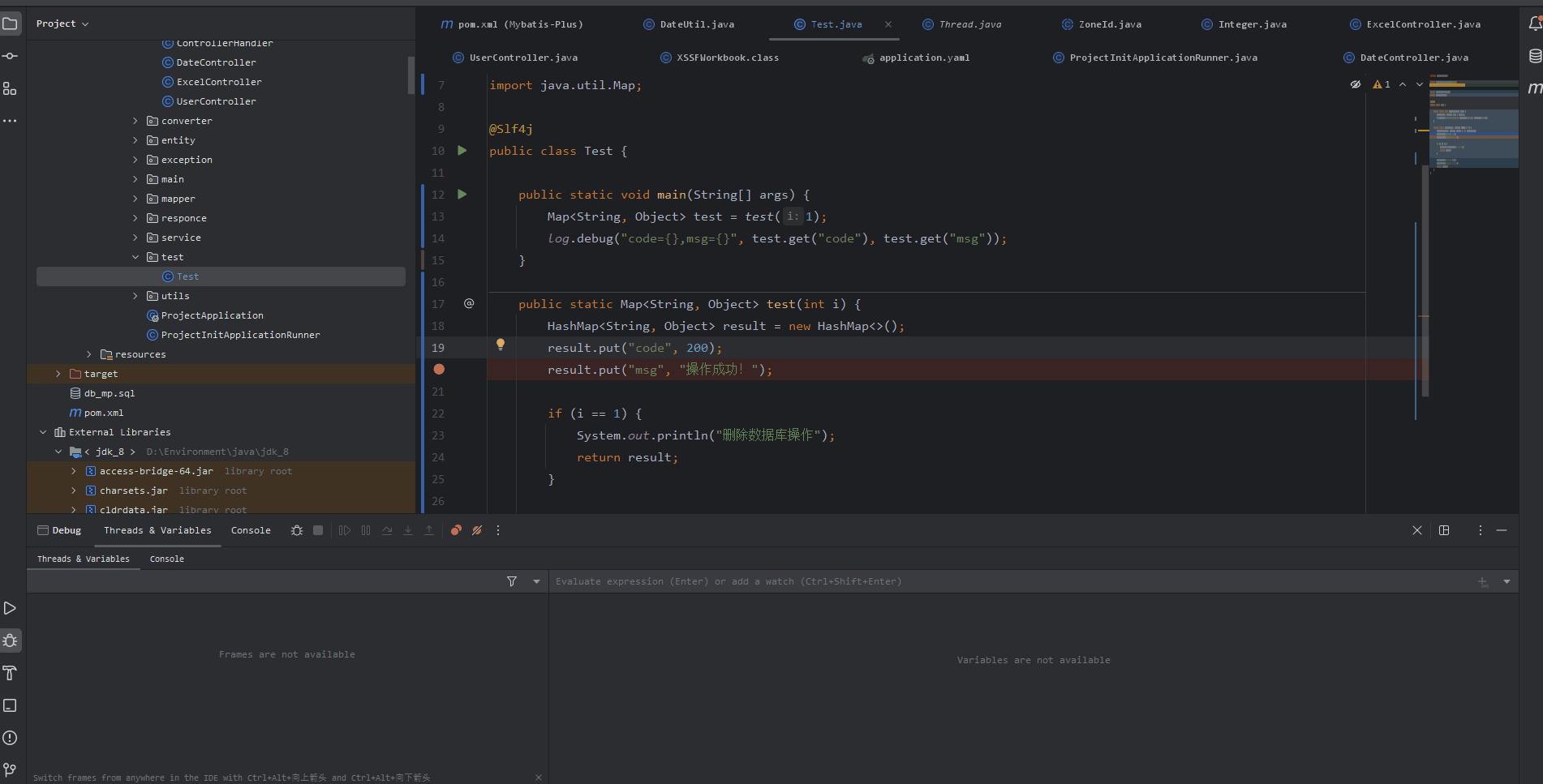Open the Notifications bell panel
Image resolution: width=1543 pixels, height=784 pixels.
(1535, 24)
